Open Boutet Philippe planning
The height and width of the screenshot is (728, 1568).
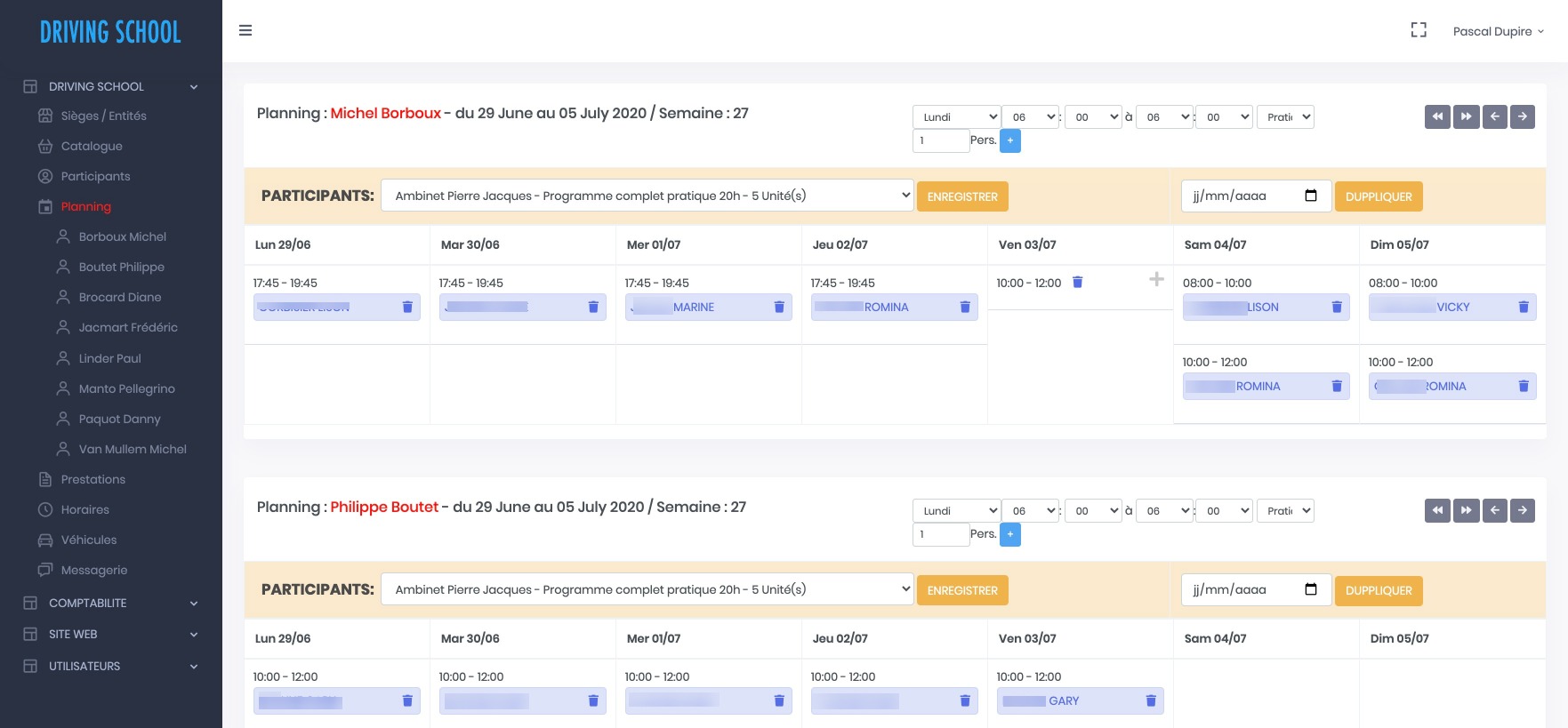pos(121,267)
